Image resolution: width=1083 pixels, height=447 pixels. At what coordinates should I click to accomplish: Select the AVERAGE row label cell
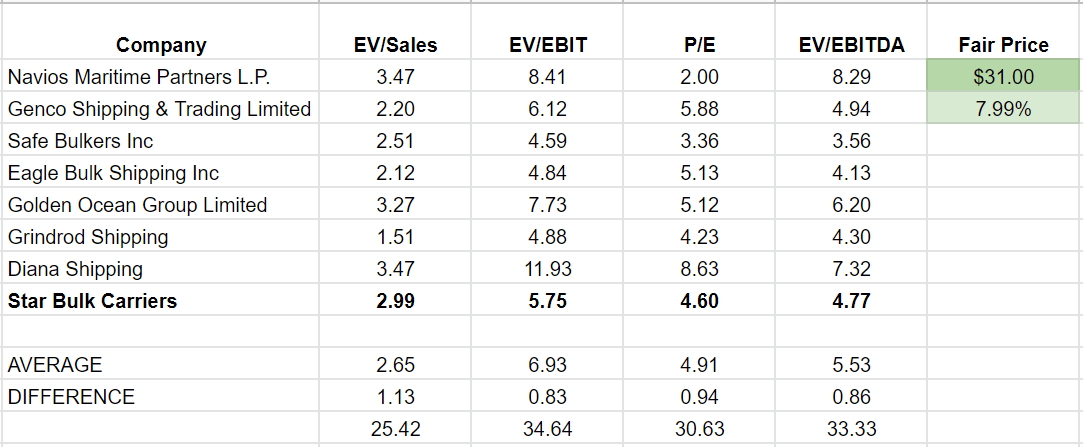[x=55, y=365]
